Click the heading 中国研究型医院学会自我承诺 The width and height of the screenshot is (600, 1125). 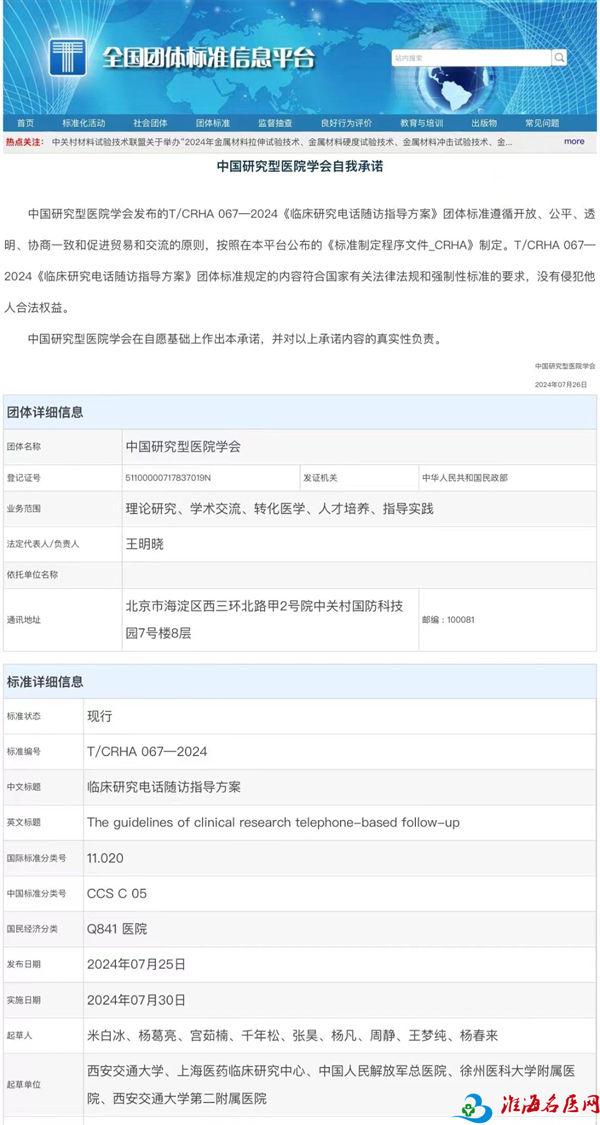[x=300, y=166]
